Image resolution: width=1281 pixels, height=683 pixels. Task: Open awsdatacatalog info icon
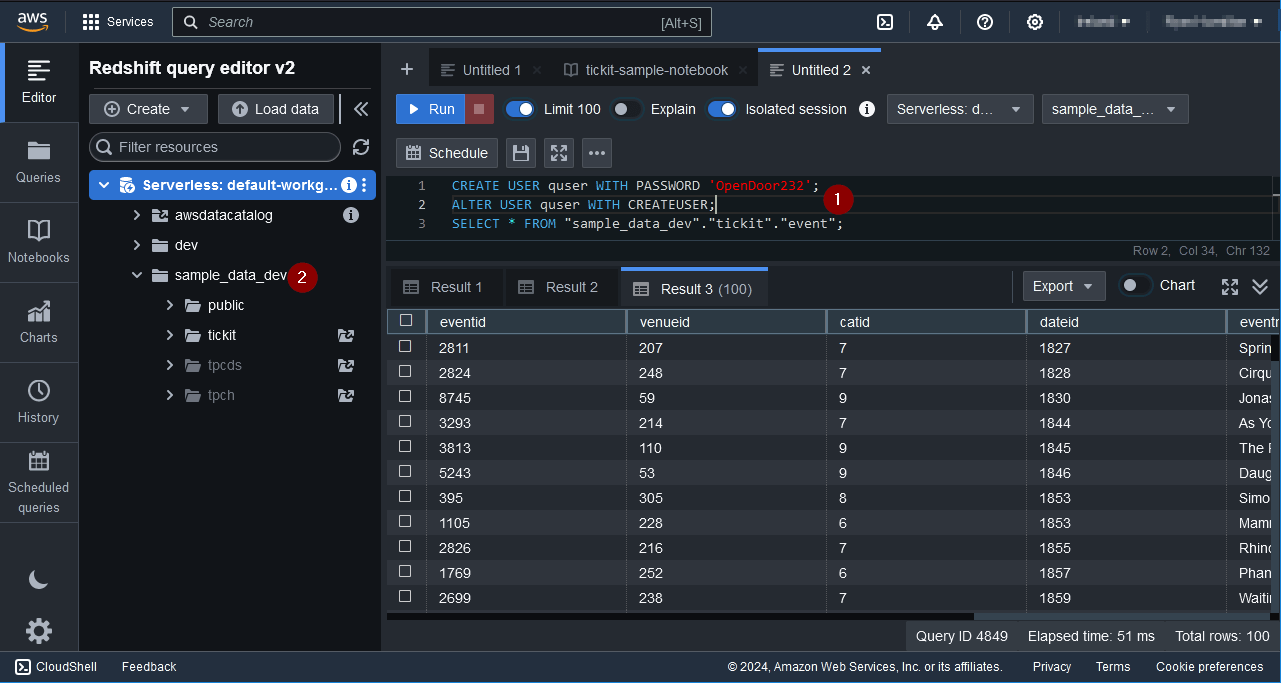[351, 215]
